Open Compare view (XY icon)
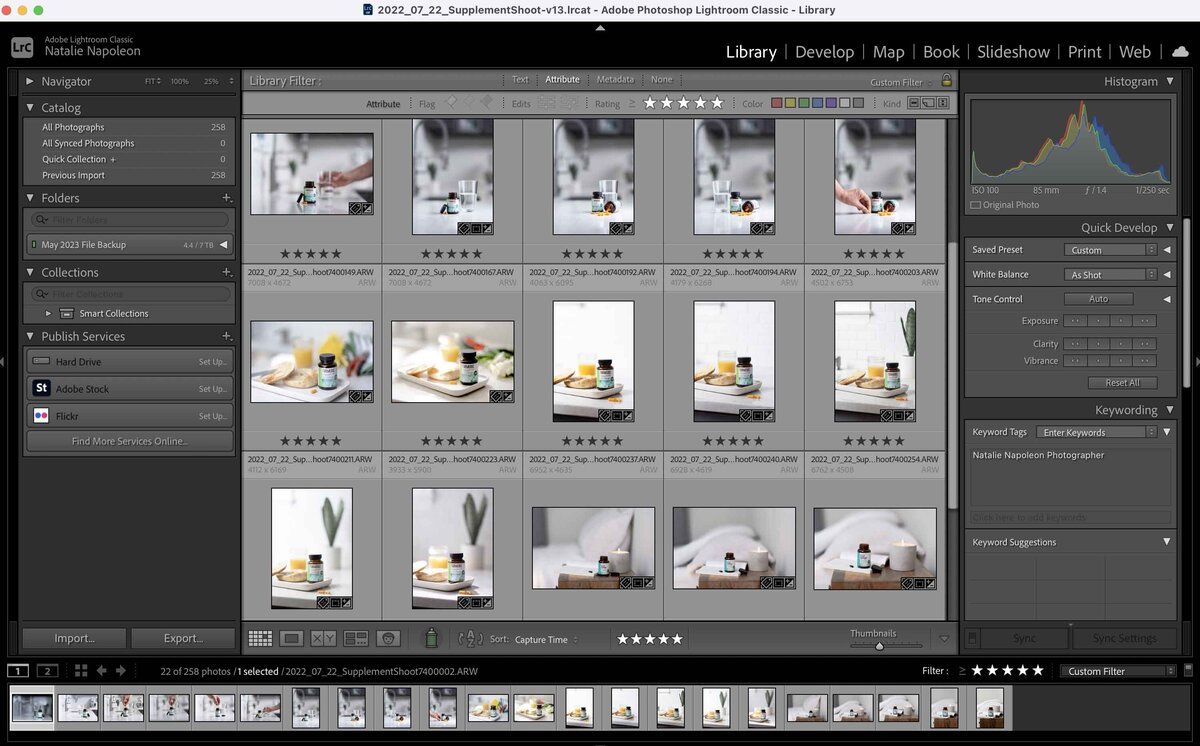 tap(323, 638)
